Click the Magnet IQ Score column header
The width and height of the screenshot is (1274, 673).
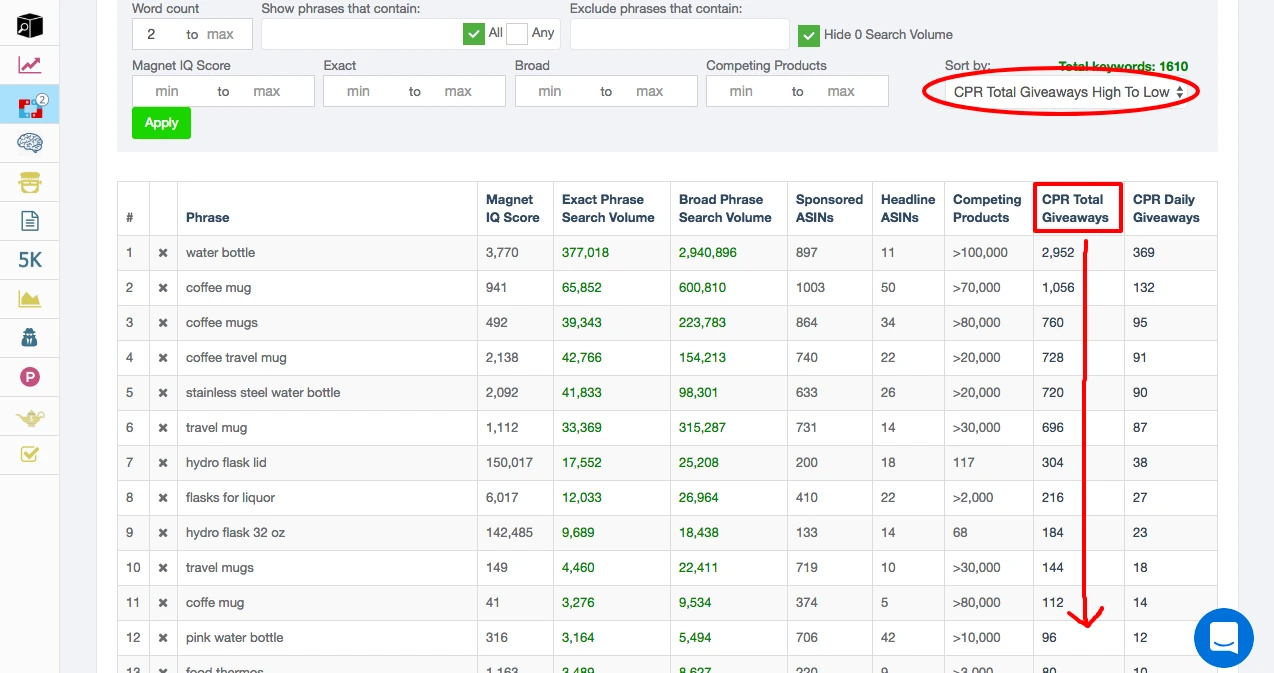click(512, 208)
